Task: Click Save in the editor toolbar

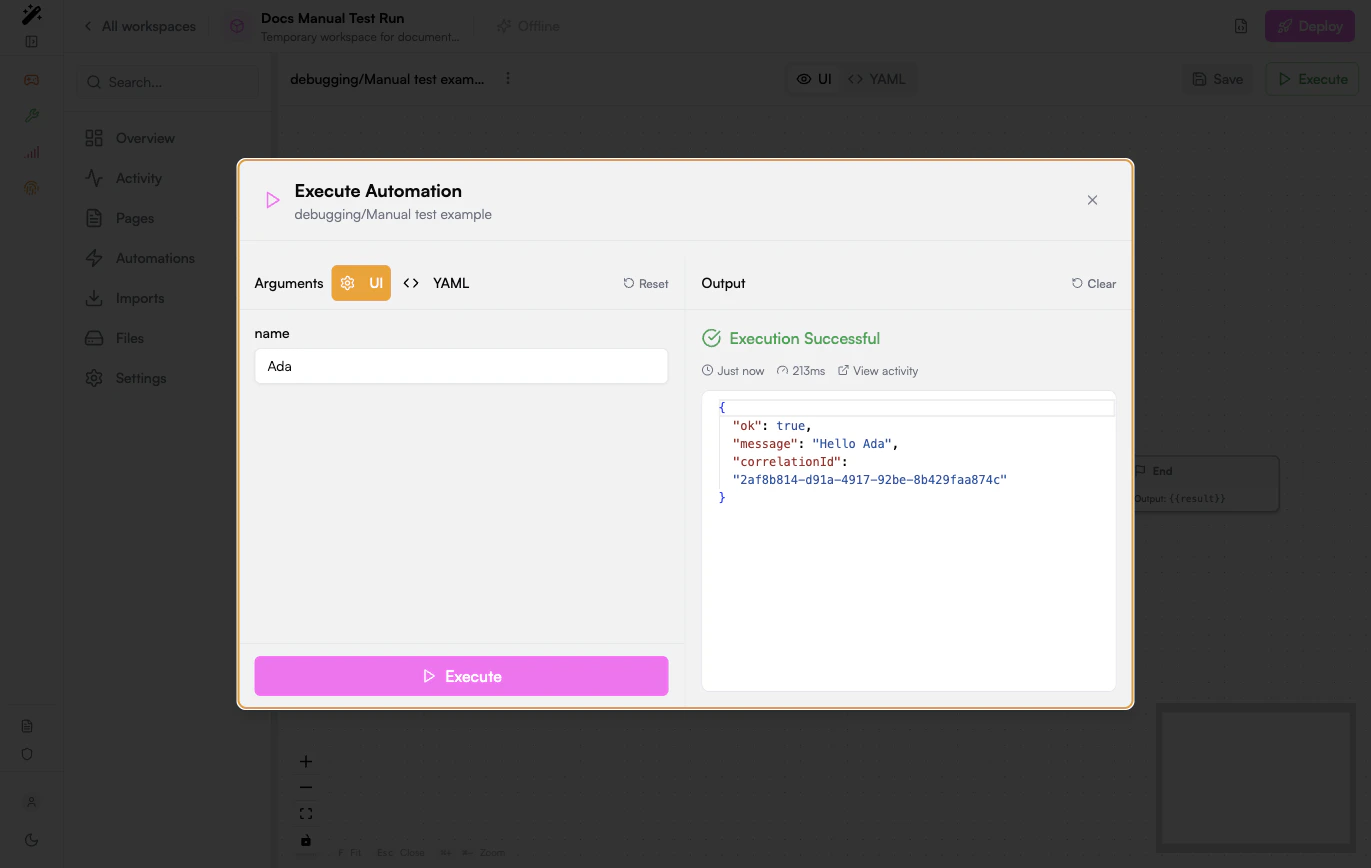Action: 1218,79
